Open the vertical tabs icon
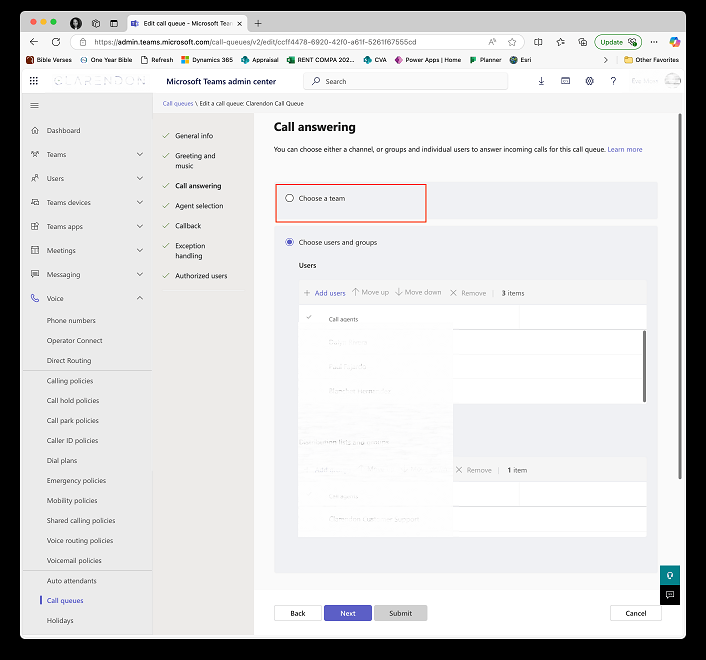The image size is (706, 660). point(114,23)
